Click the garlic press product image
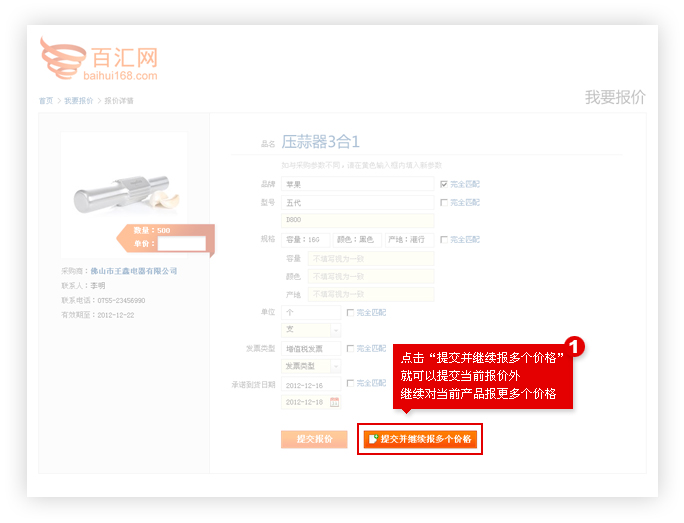The image size is (684, 523). pyautogui.click(x=124, y=190)
